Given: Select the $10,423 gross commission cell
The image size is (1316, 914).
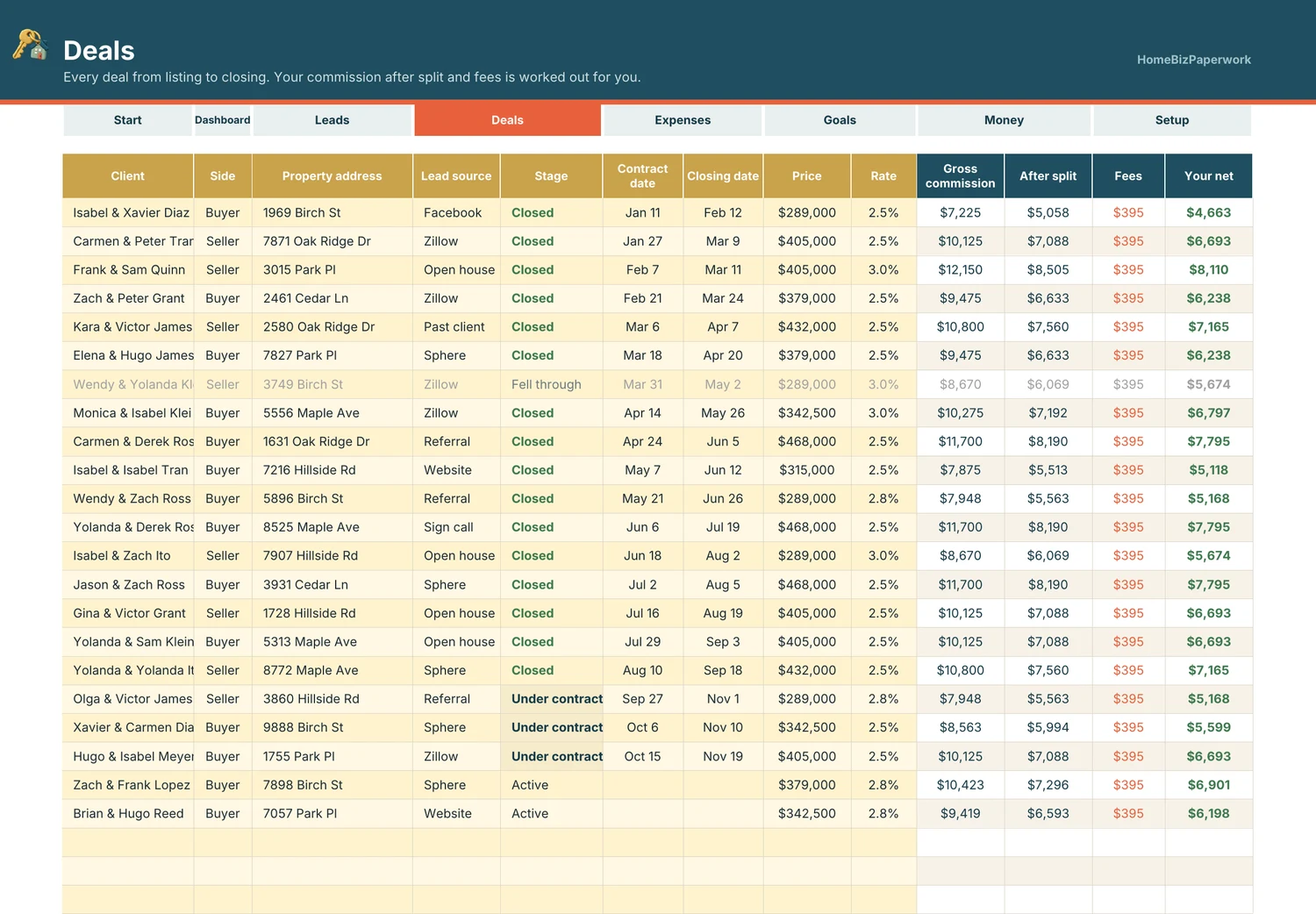Looking at the screenshot, I should click(961, 785).
